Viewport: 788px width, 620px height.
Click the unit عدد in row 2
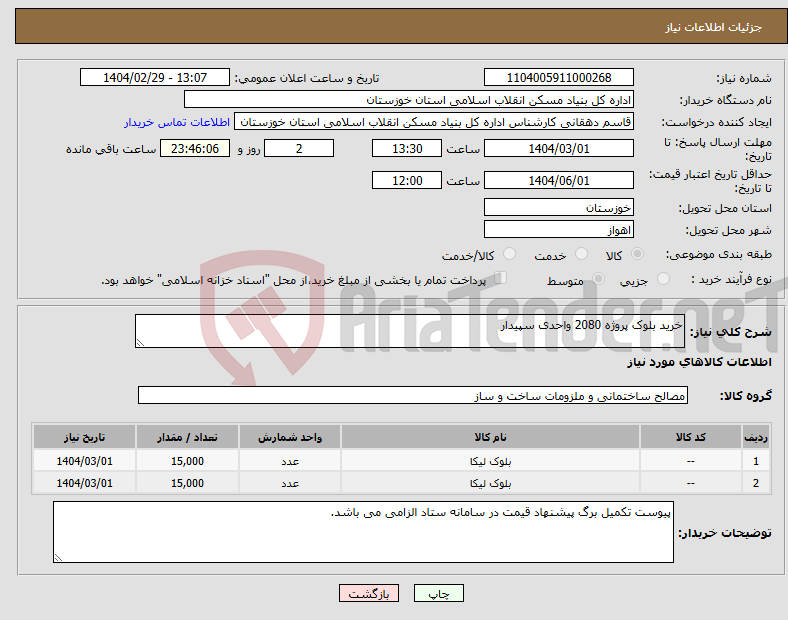tap(290, 483)
